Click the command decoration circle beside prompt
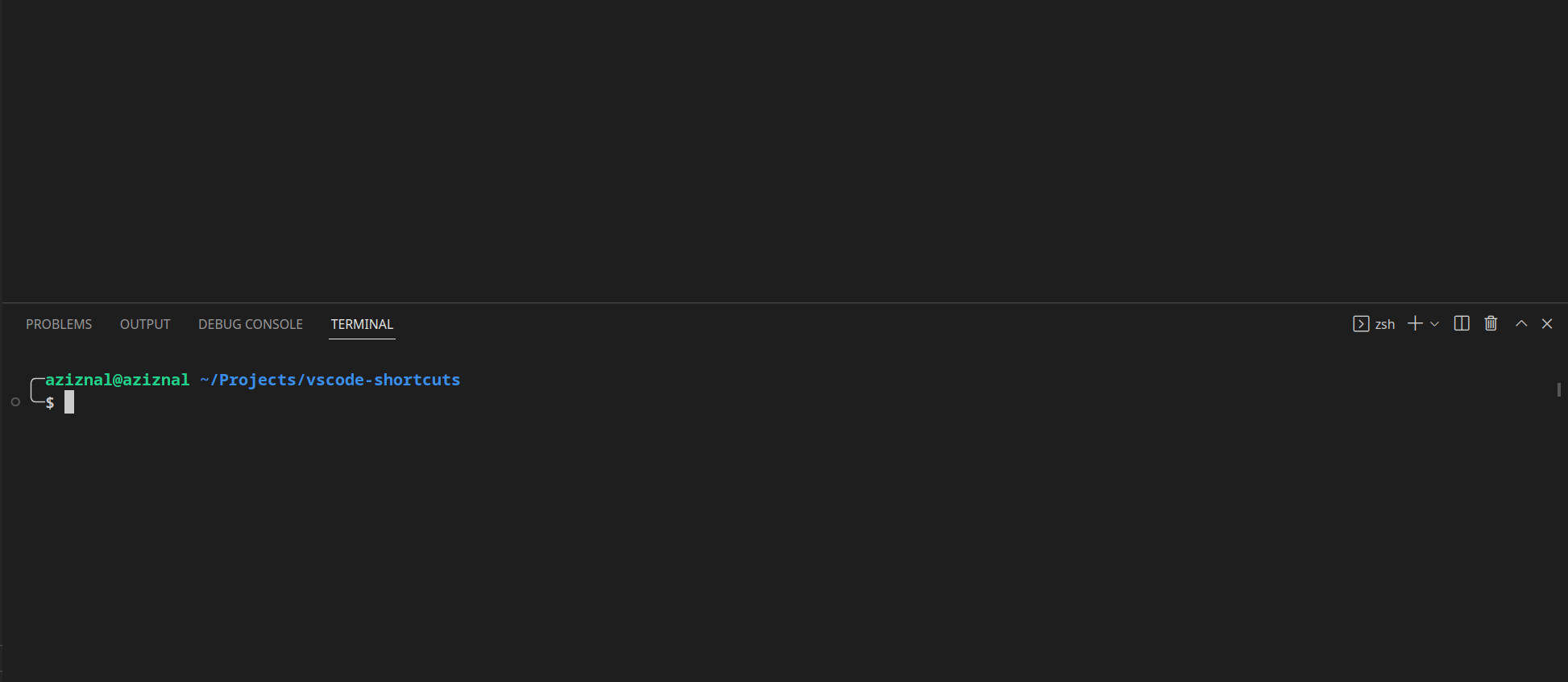Screen dimensions: 1568x682 point(15,401)
